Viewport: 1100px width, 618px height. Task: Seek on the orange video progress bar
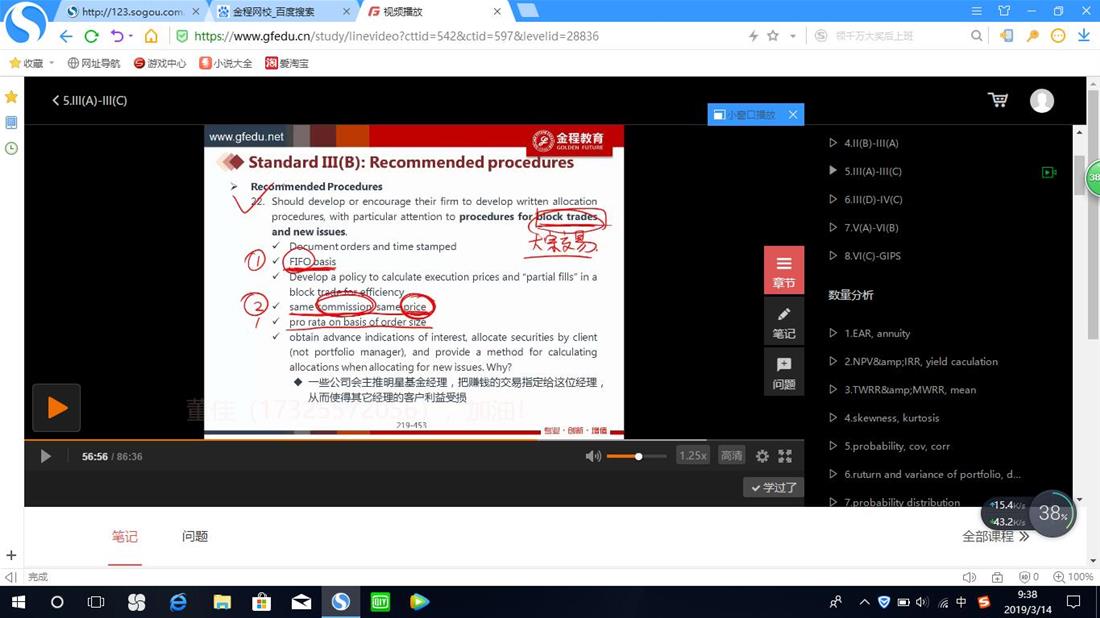(414, 440)
